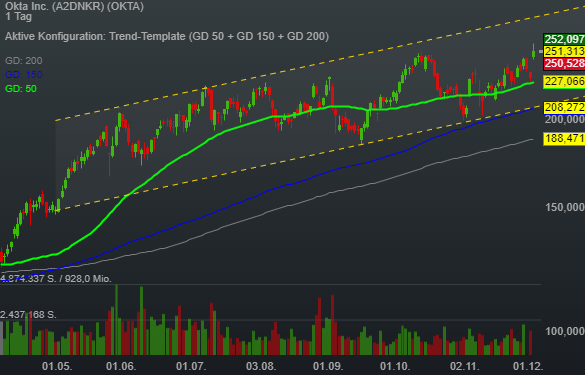
Task: Click the yellow 251,313 price label
Action: tap(564, 51)
